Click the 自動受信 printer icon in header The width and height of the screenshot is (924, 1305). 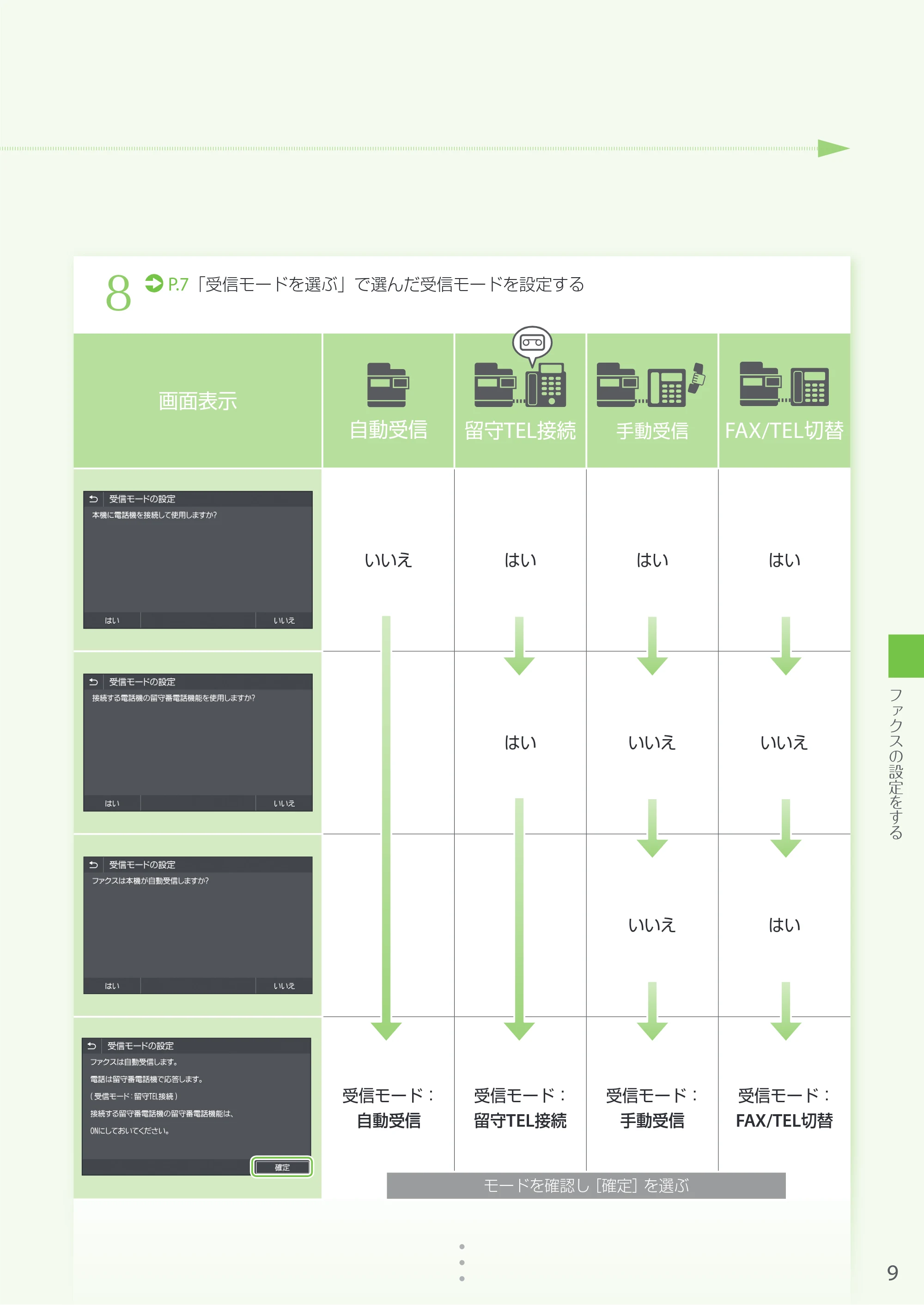388,384
